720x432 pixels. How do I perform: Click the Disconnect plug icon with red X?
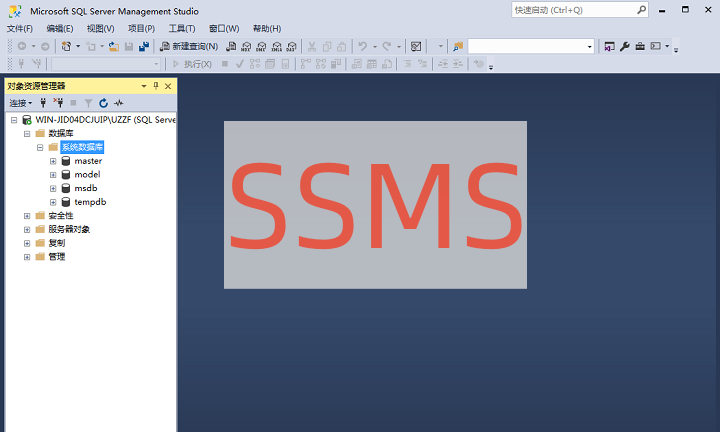point(58,102)
